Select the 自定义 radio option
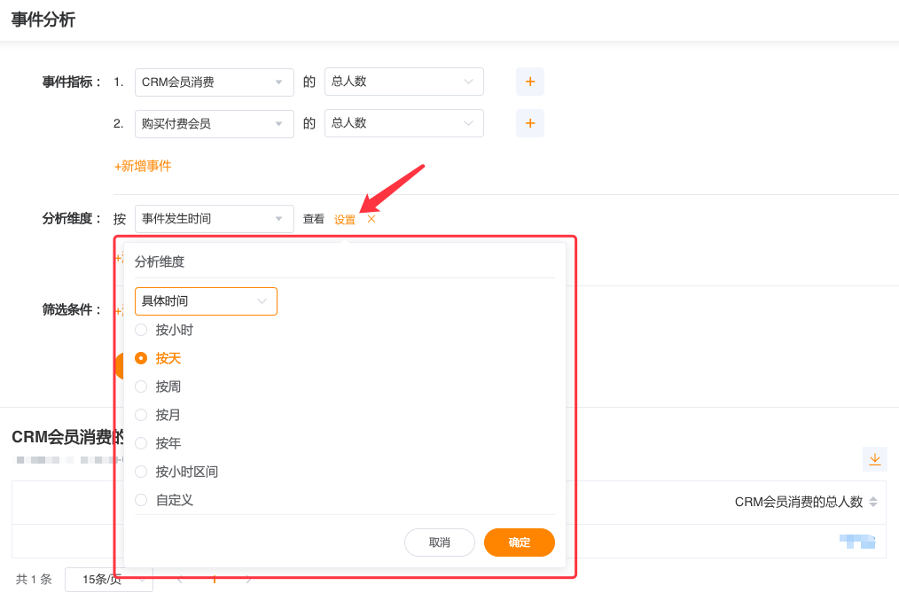899x602 pixels. [141, 500]
